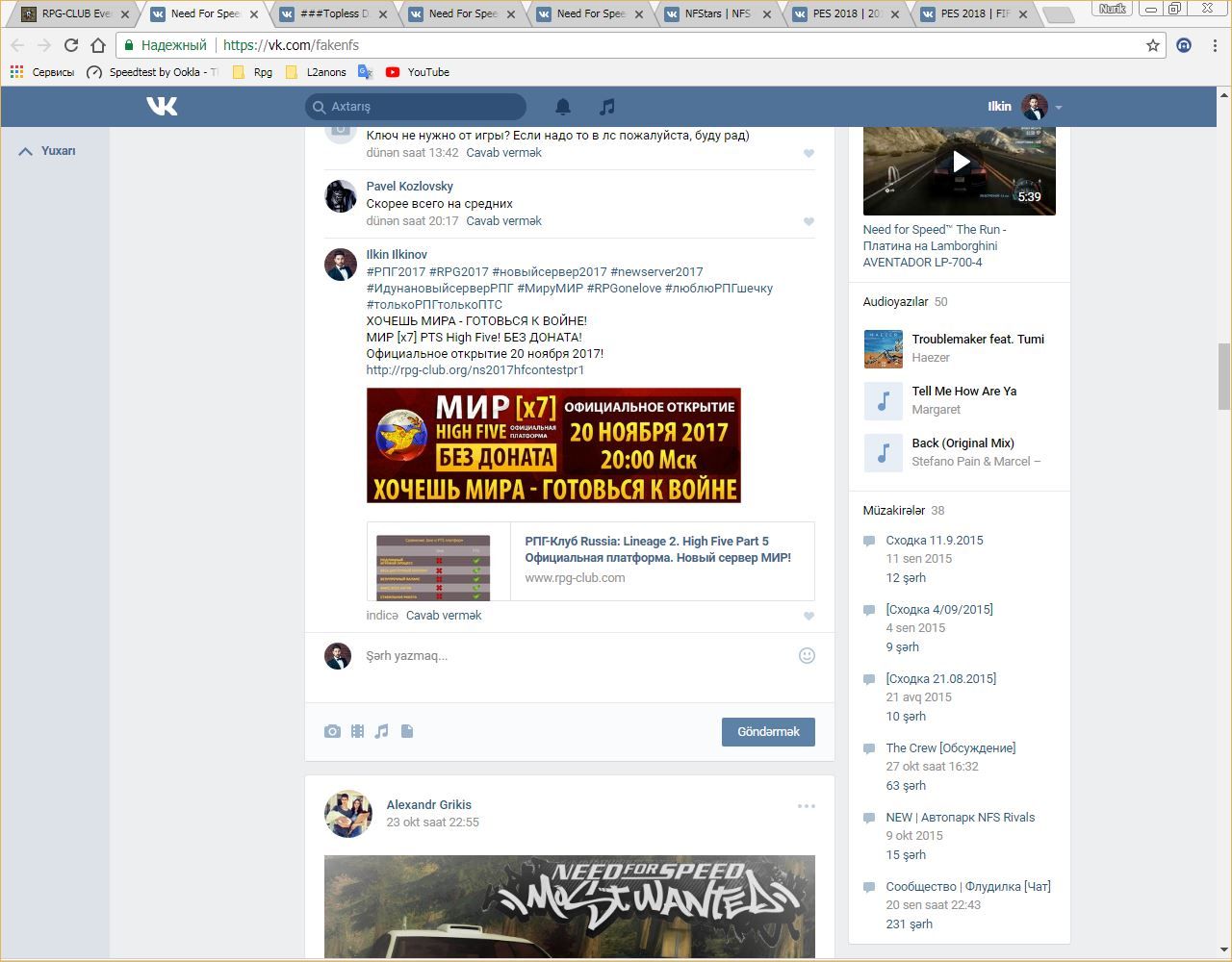Play Troublemaker feat. Tumi track
The image size is (1232, 962).
[x=884, y=349]
